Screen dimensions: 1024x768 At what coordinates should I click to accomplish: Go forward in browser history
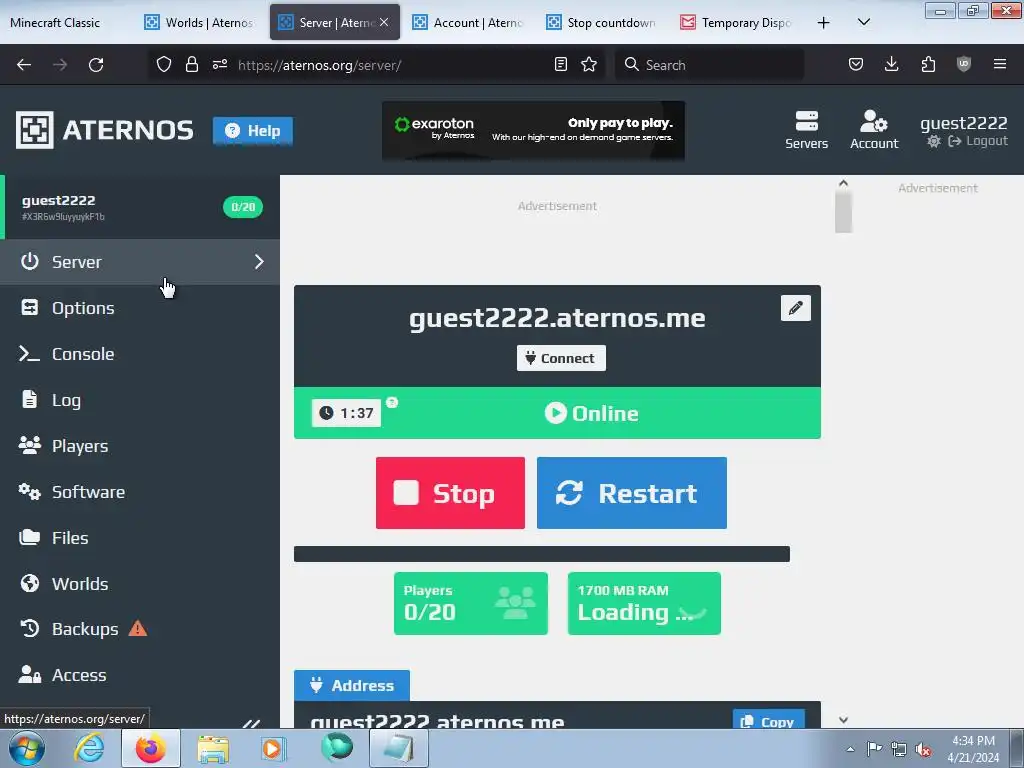(x=60, y=65)
